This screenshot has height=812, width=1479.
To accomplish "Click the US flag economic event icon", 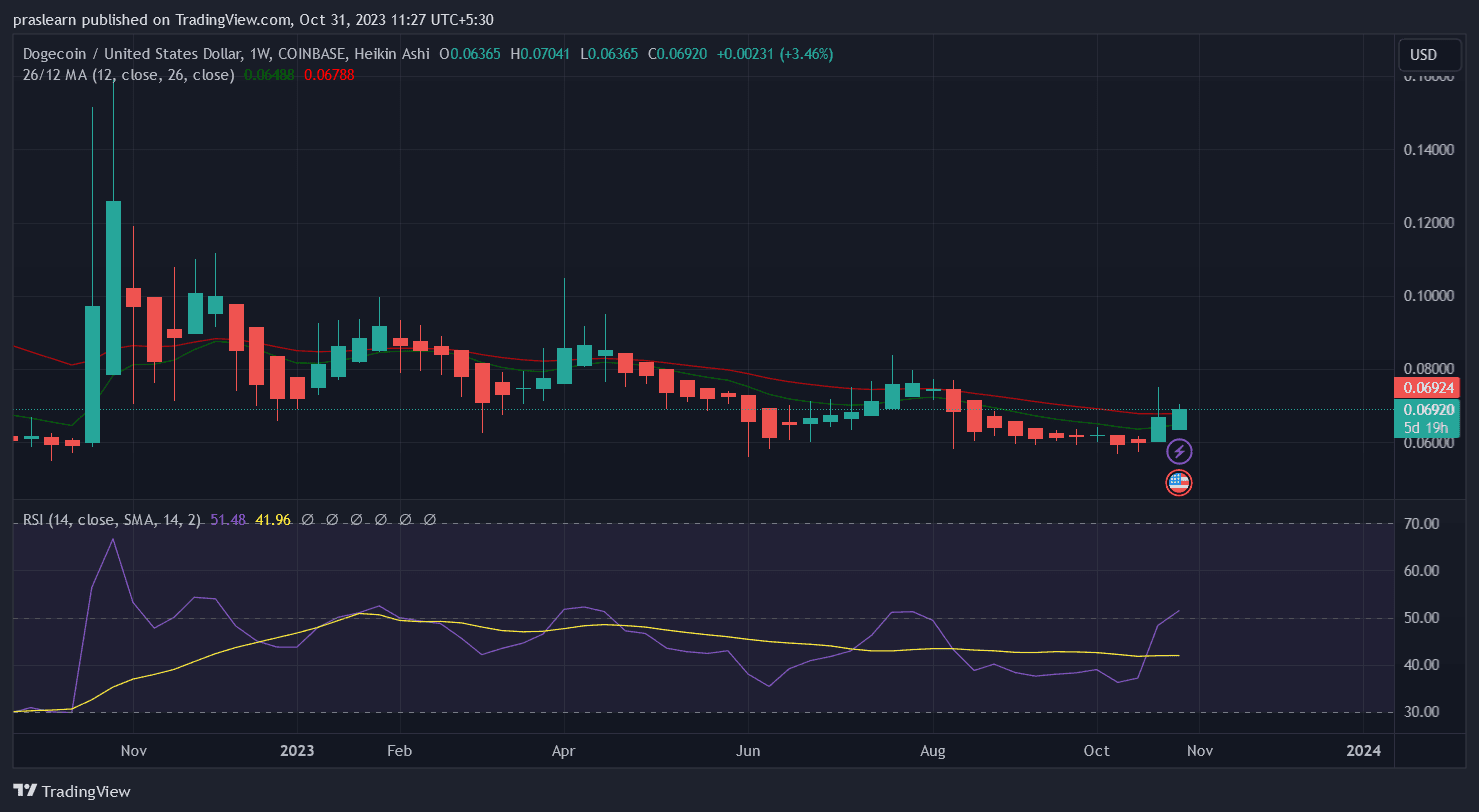I will click(x=1179, y=483).
